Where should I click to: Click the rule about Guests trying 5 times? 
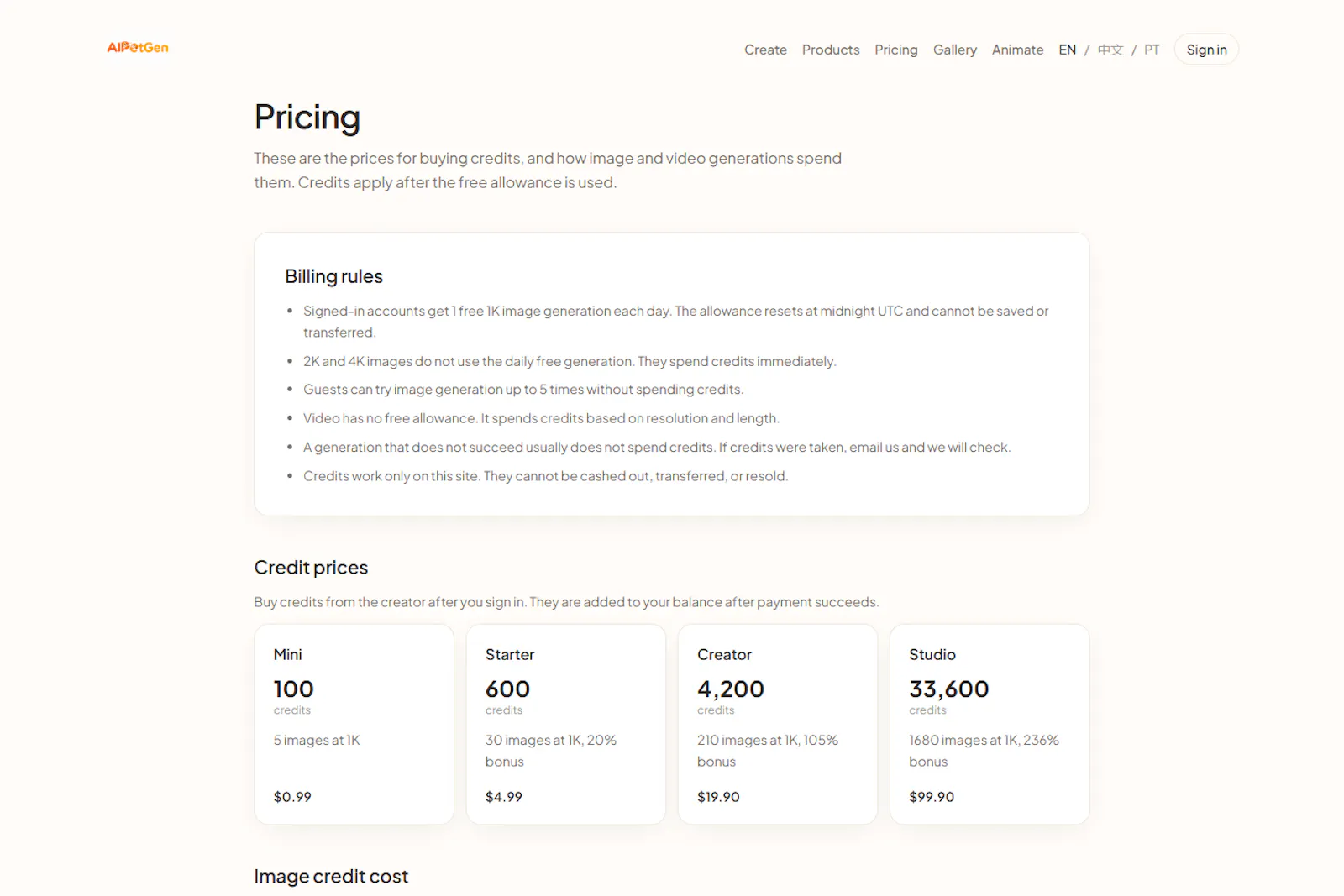523,390
